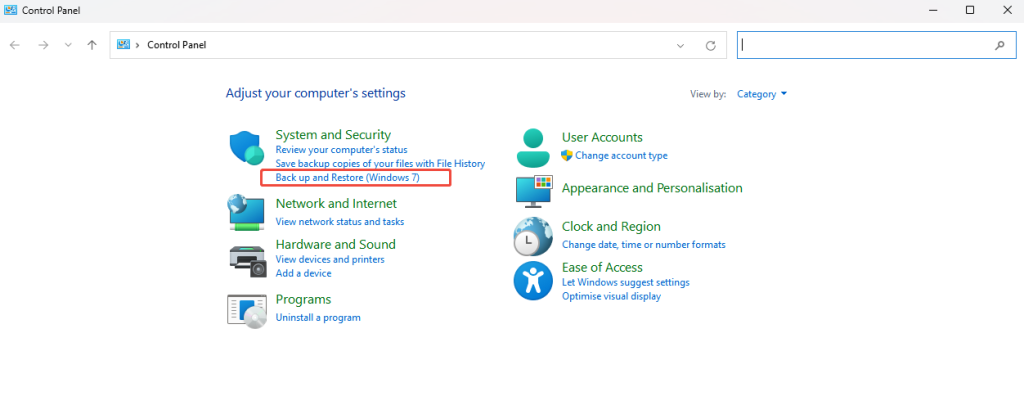This screenshot has height=410, width=1024.
Task: Click Change account type link
Action: [621, 156]
